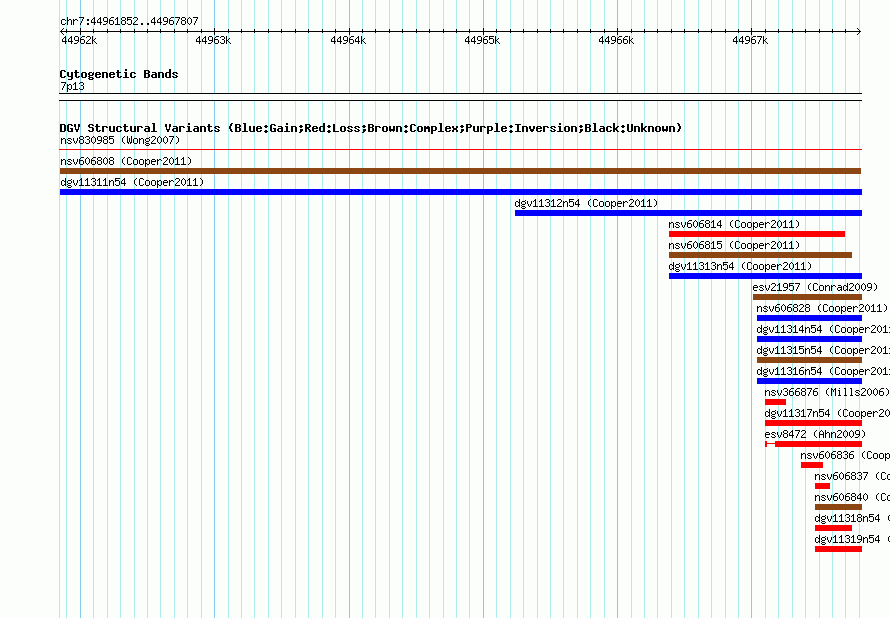The image size is (890, 618).
Task: Open the nsv606840 variant label
Action: pos(852,497)
